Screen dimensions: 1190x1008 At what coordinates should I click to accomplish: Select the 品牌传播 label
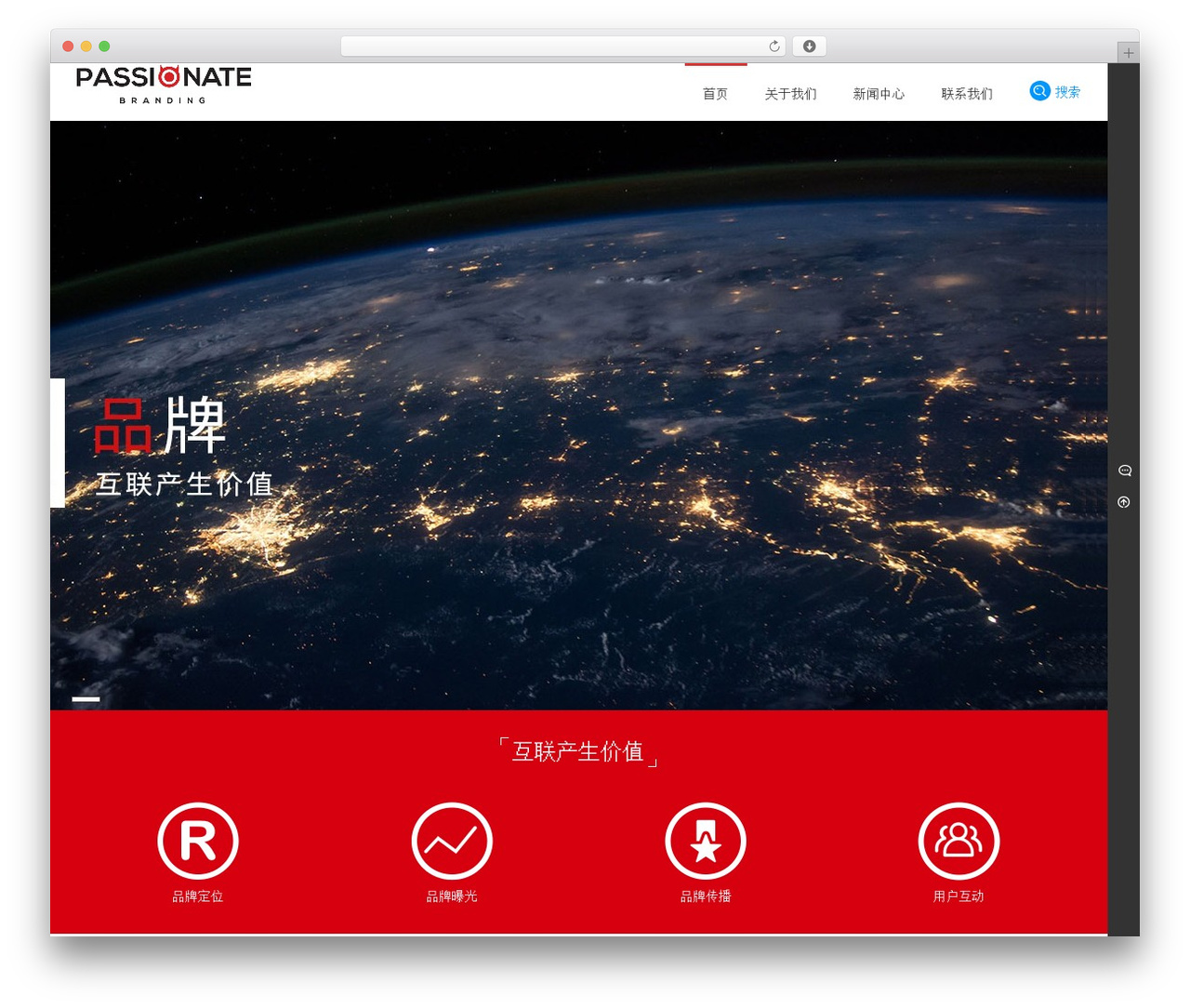706,896
